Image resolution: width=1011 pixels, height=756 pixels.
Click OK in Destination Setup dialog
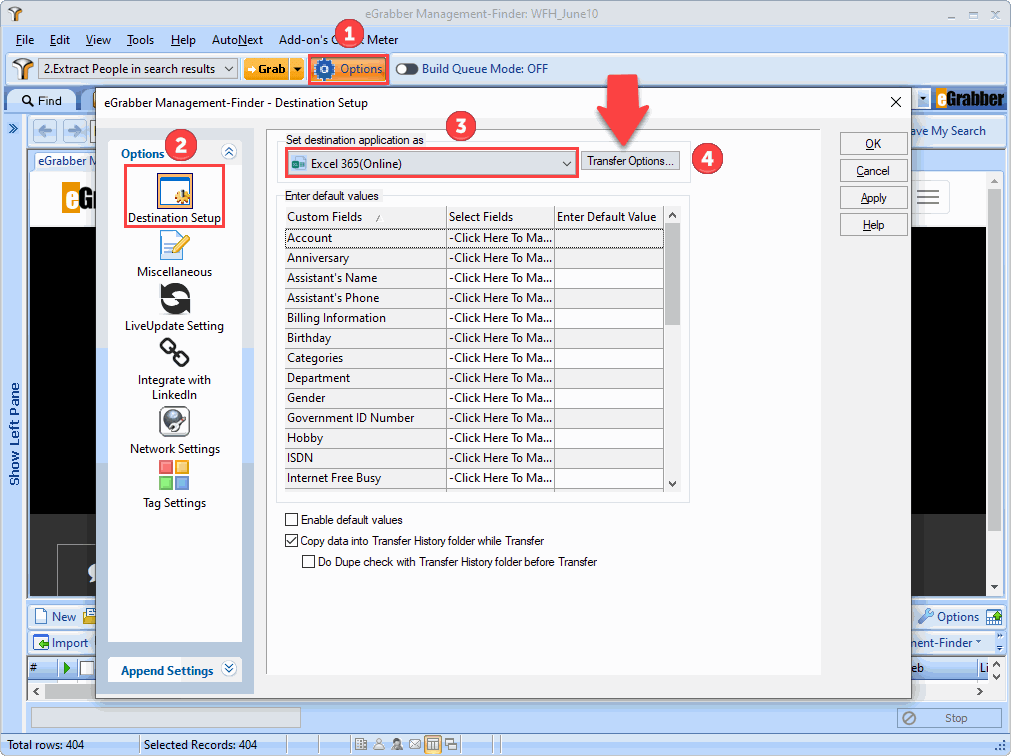click(873, 144)
